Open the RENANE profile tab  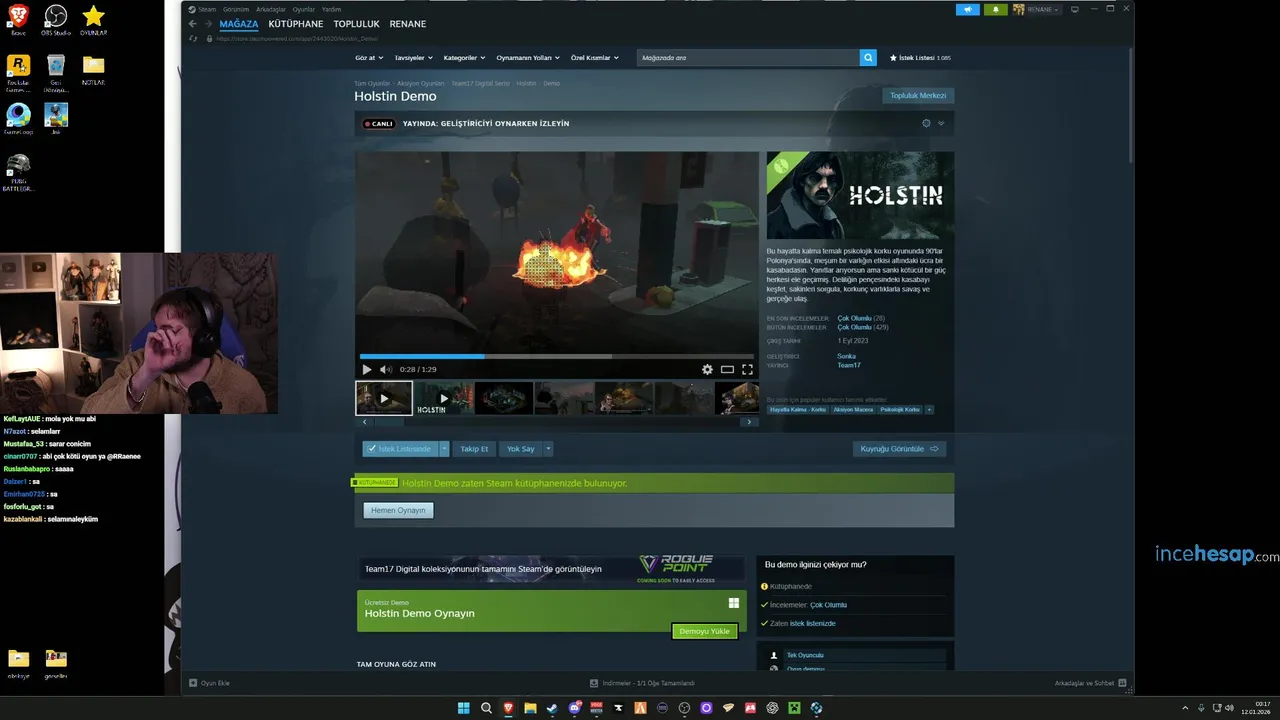(x=407, y=24)
